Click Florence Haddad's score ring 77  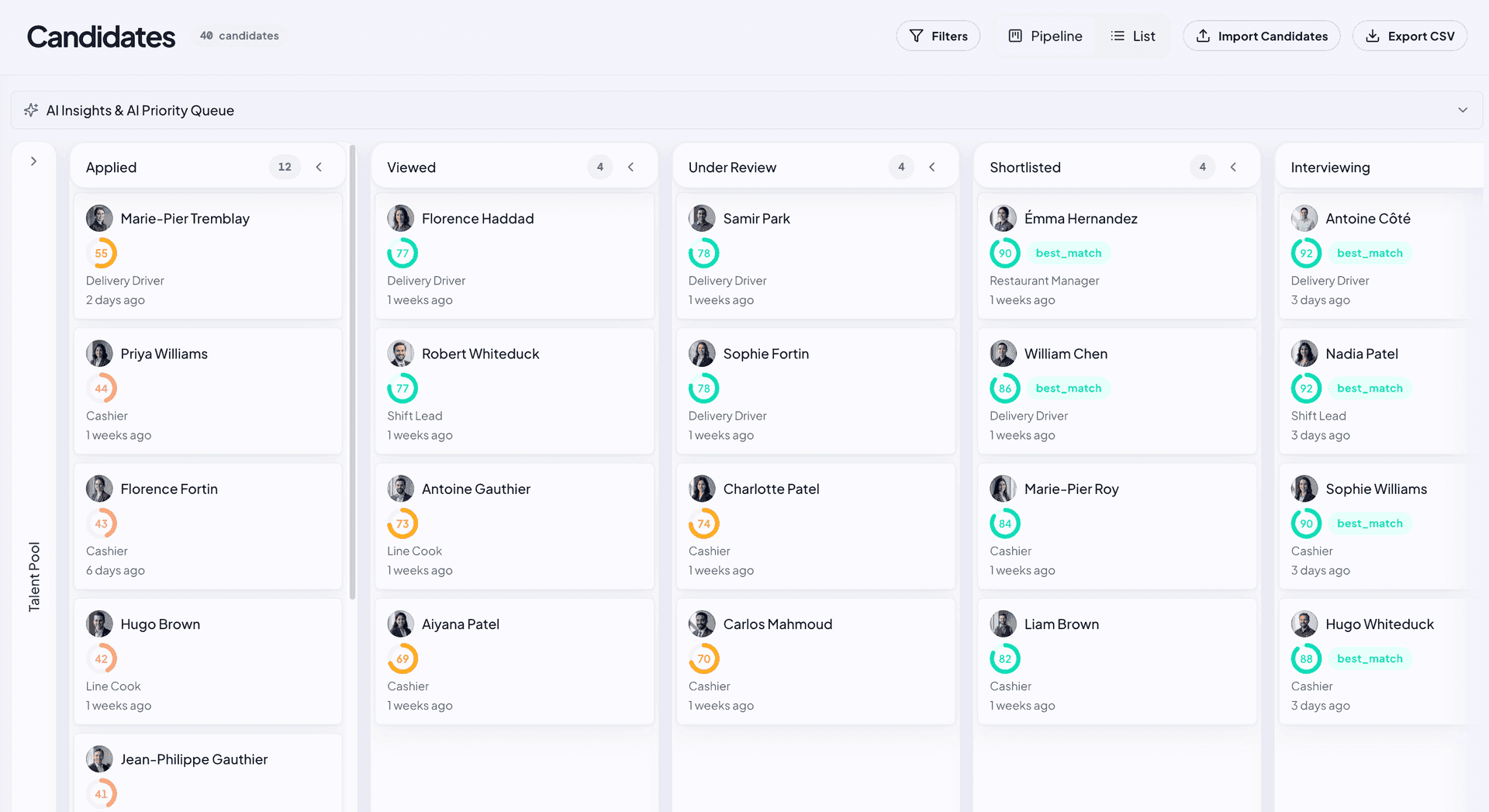pos(402,254)
